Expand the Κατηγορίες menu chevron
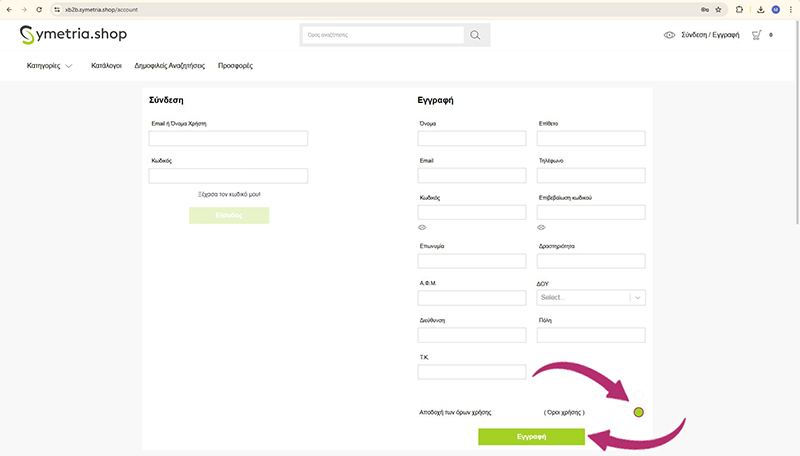 tap(69, 66)
